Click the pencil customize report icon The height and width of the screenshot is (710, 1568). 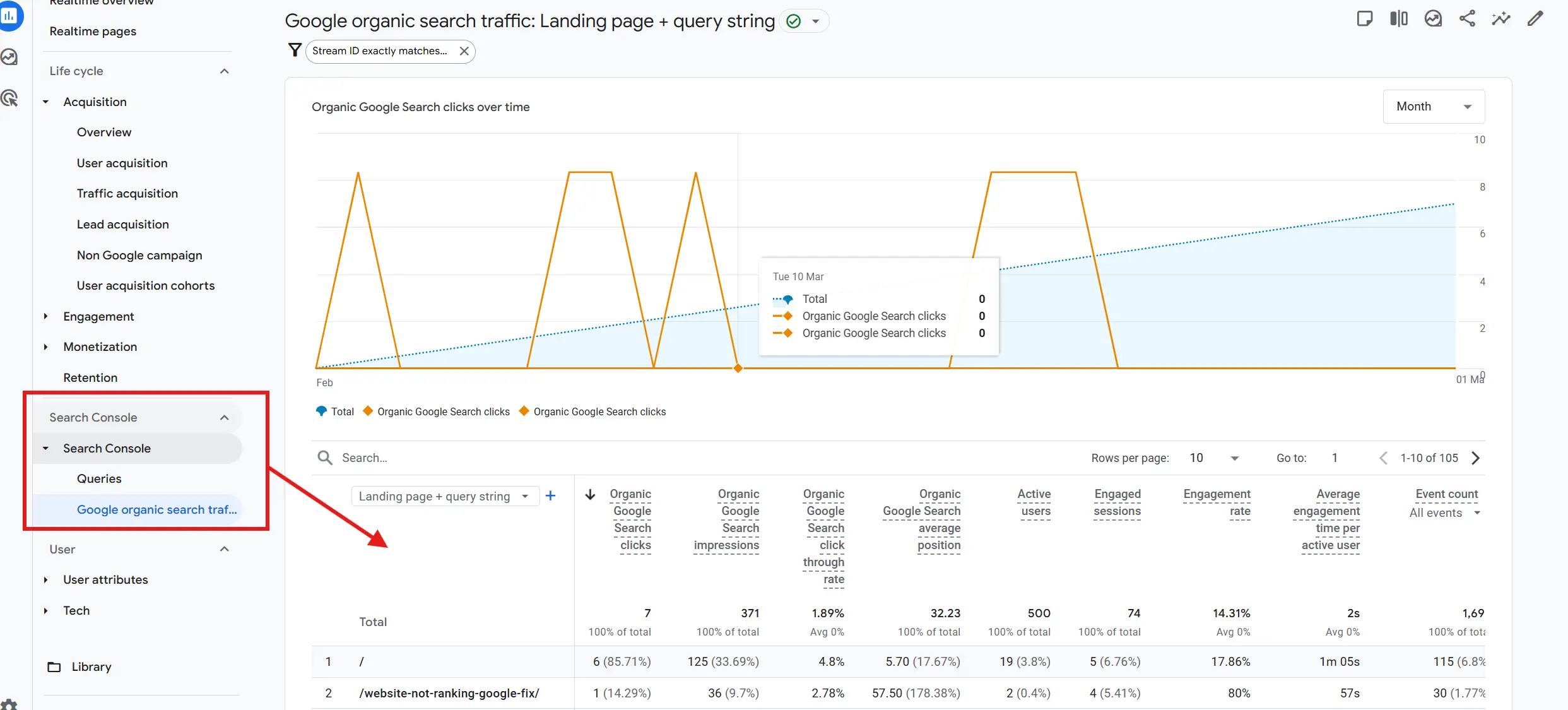1535,19
